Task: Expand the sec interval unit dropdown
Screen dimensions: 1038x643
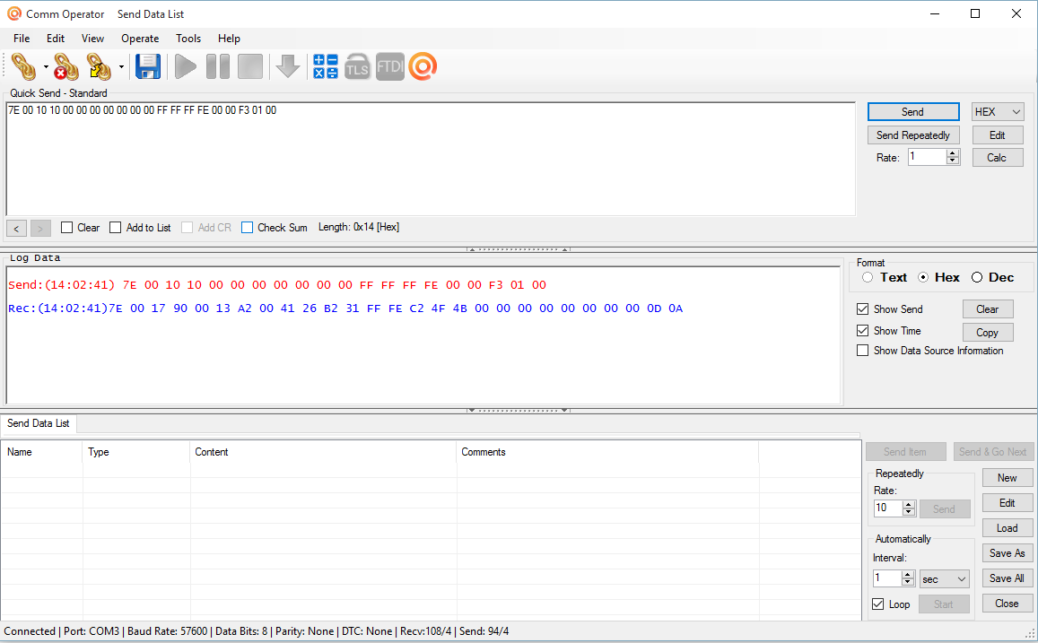Action: point(946,579)
